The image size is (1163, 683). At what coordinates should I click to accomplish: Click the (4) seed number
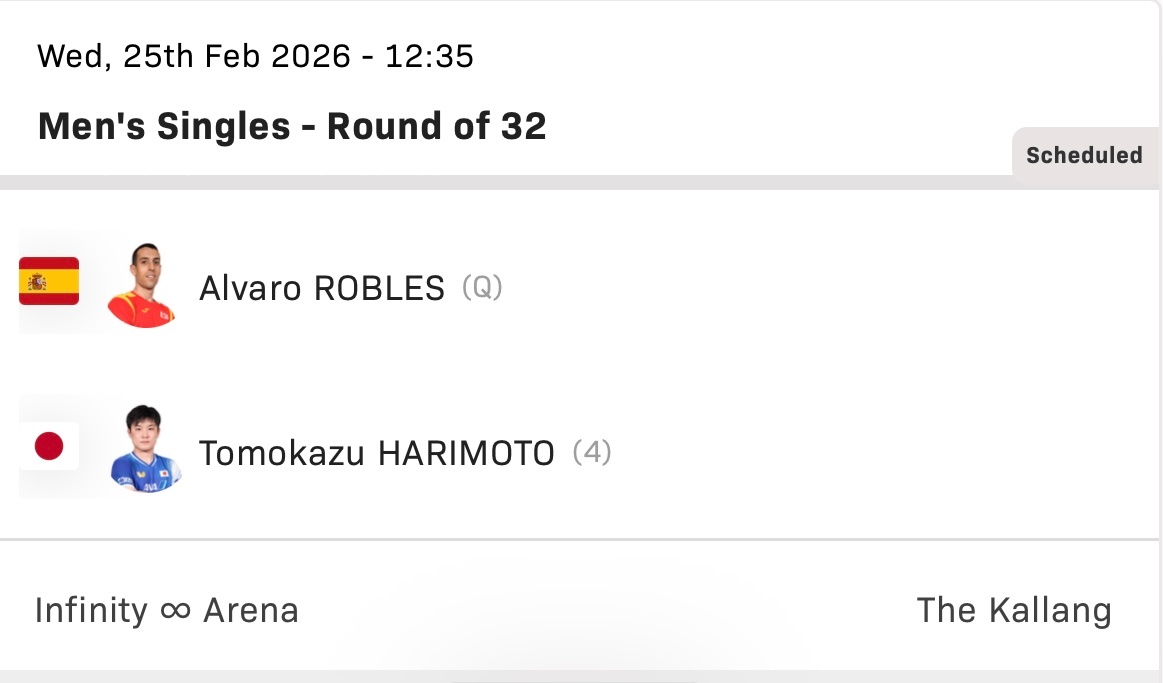pyautogui.click(x=591, y=453)
